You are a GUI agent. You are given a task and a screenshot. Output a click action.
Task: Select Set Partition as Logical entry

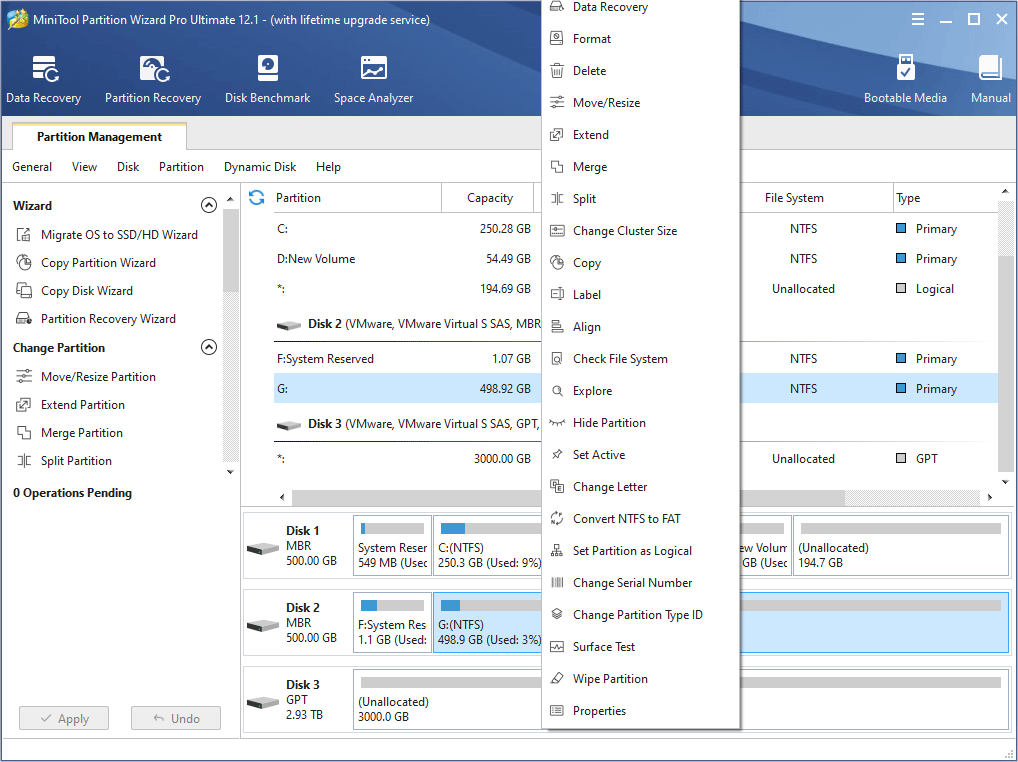[640, 550]
